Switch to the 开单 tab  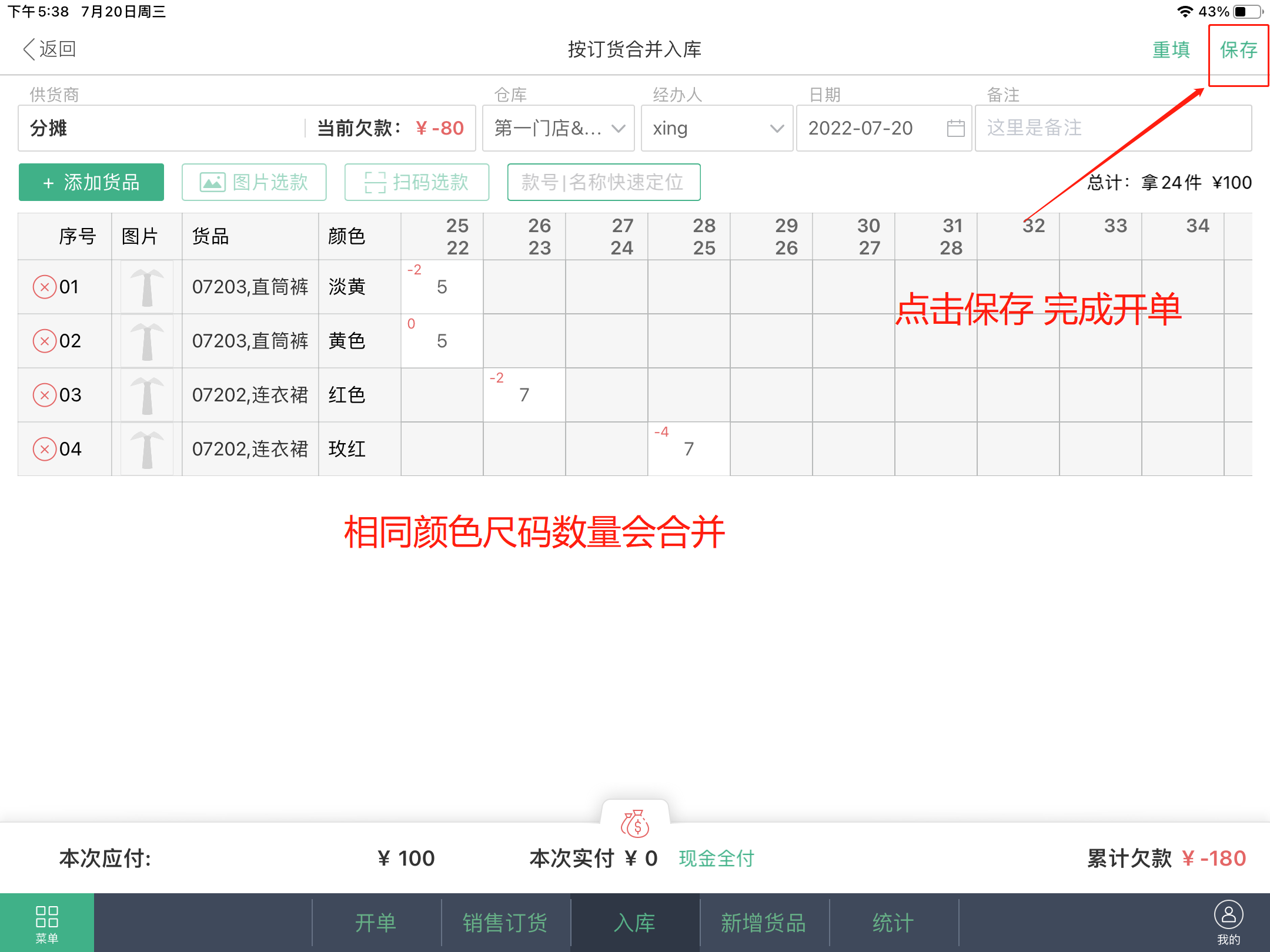[376, 923]
